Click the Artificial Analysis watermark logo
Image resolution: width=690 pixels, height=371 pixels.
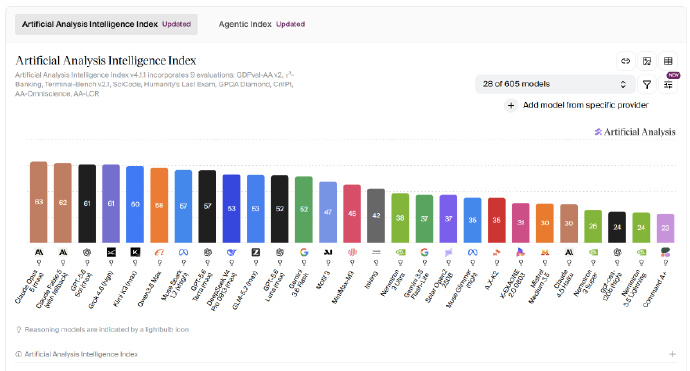pyautogui.click(x=635, y=132)
